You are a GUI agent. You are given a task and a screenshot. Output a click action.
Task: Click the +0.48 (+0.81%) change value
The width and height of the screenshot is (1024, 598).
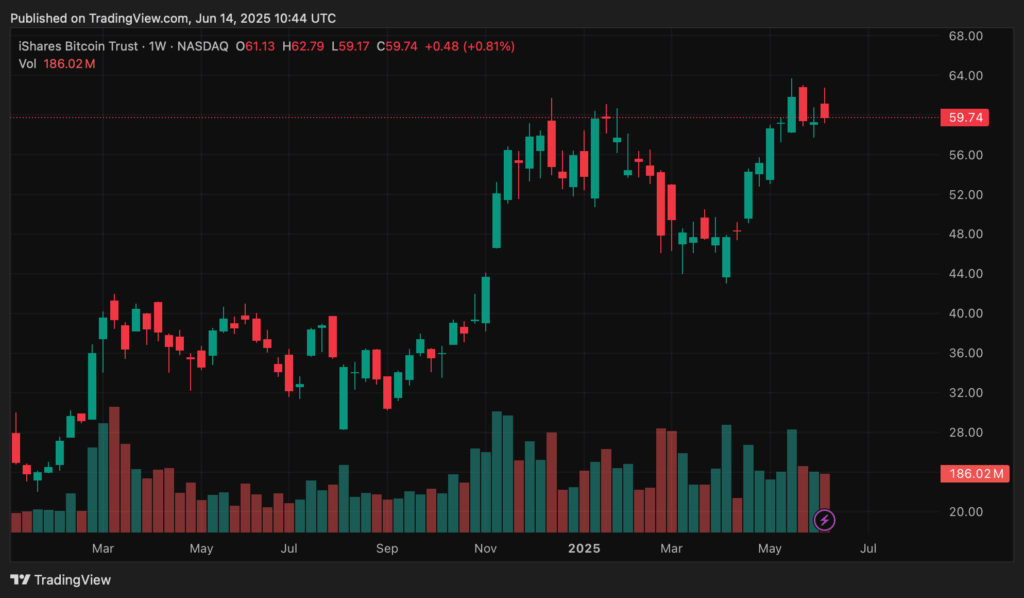click(x=470, y=46)
